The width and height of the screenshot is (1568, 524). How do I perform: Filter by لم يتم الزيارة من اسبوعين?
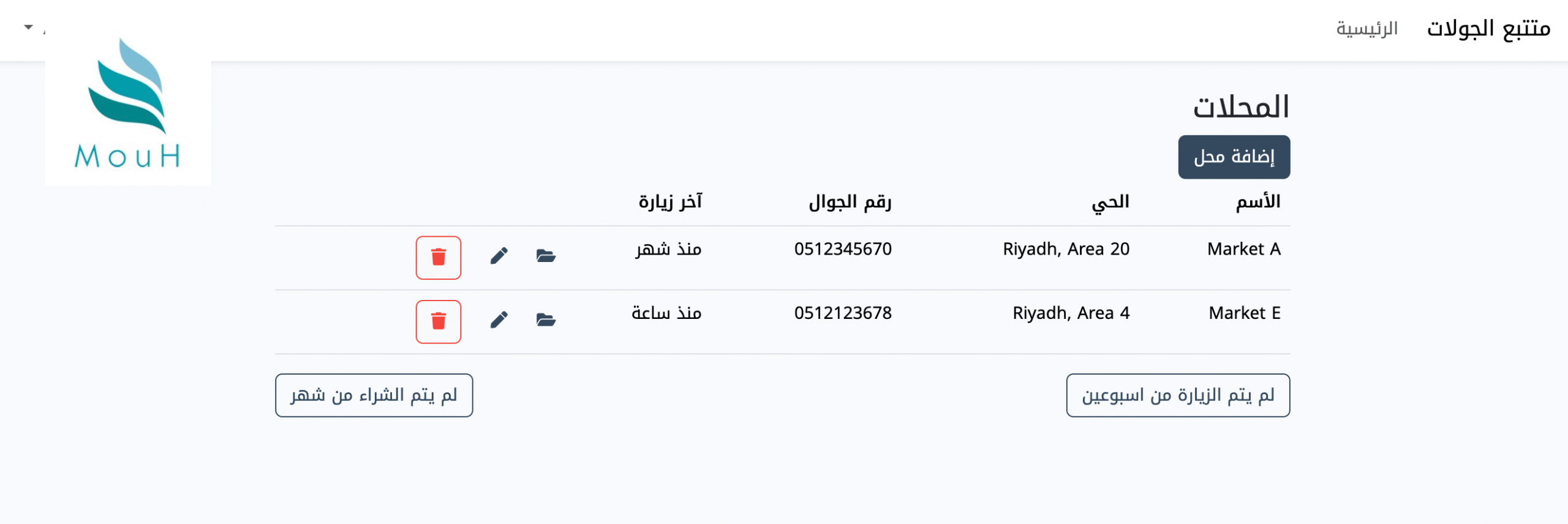point(1177,395)
